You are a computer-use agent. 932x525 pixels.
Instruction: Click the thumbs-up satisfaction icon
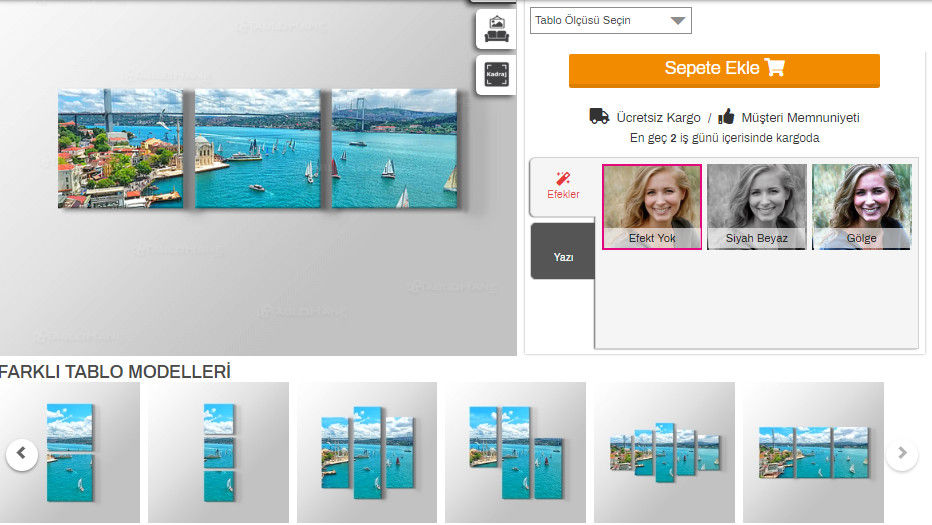pos(726,116)
